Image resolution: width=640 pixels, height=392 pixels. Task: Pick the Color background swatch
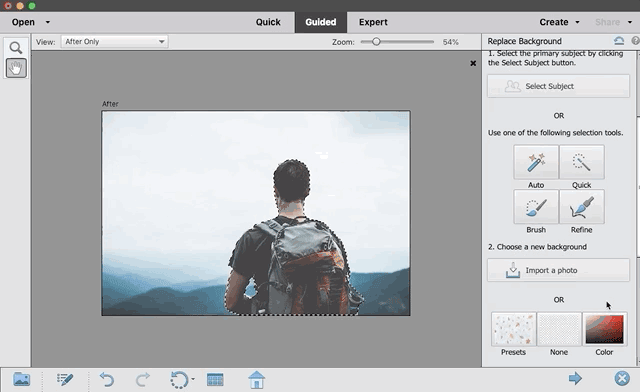point(604,330)
